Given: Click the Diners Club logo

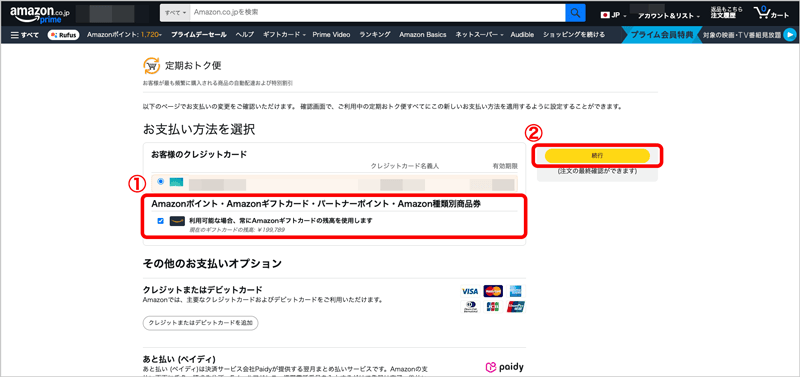Looking at the screenshot, I should tap(469, 307).
